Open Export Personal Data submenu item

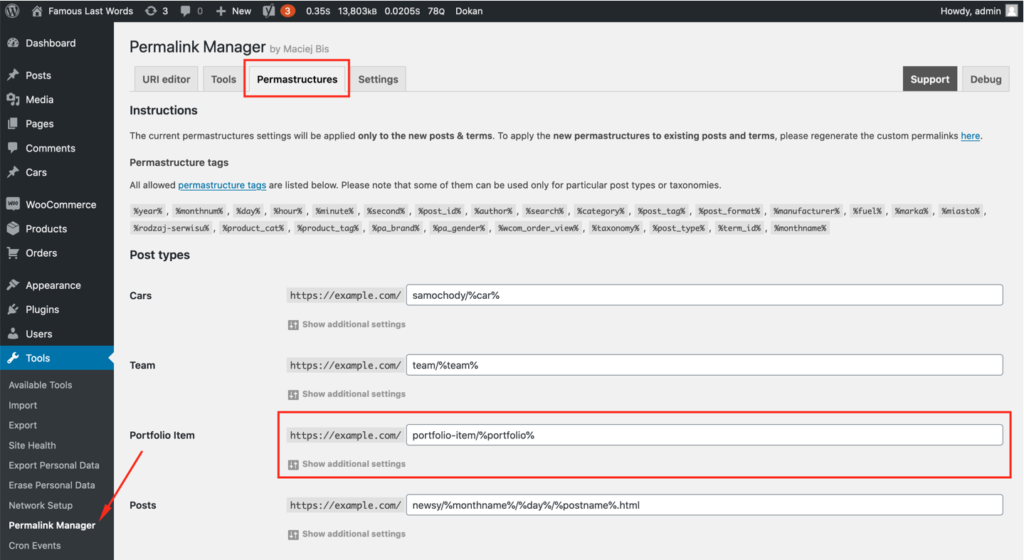[54, 465]
